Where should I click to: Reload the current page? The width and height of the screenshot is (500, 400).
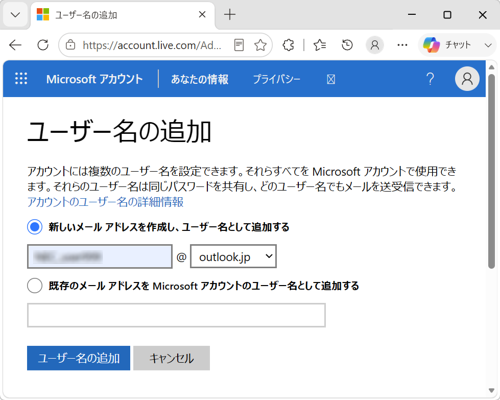(x=43, y=45)
